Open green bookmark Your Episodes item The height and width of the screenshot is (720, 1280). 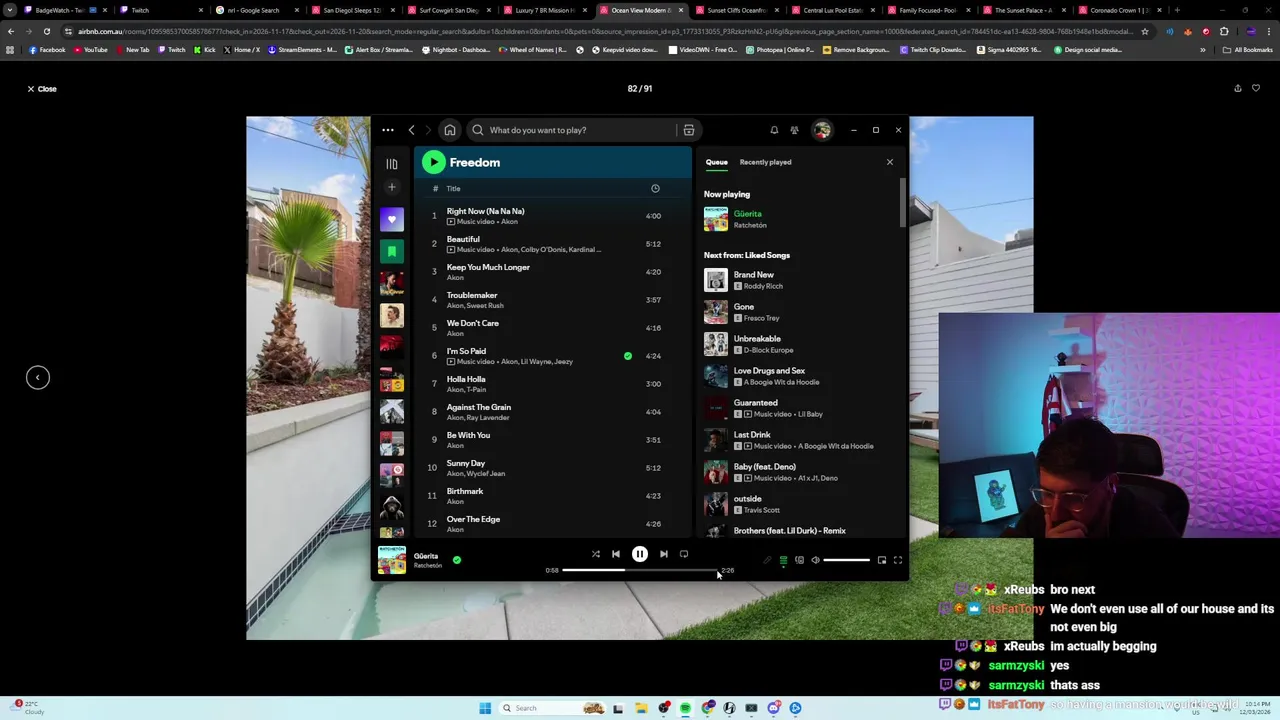pos(392,251)
